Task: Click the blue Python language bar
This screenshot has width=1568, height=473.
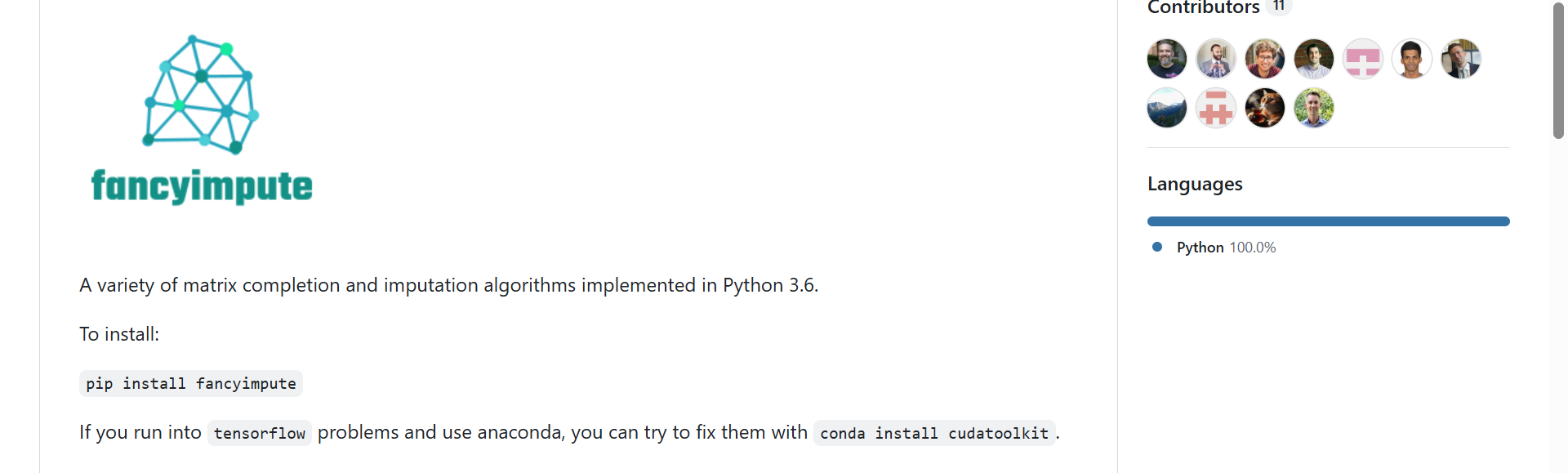Action: (1328, 221)
